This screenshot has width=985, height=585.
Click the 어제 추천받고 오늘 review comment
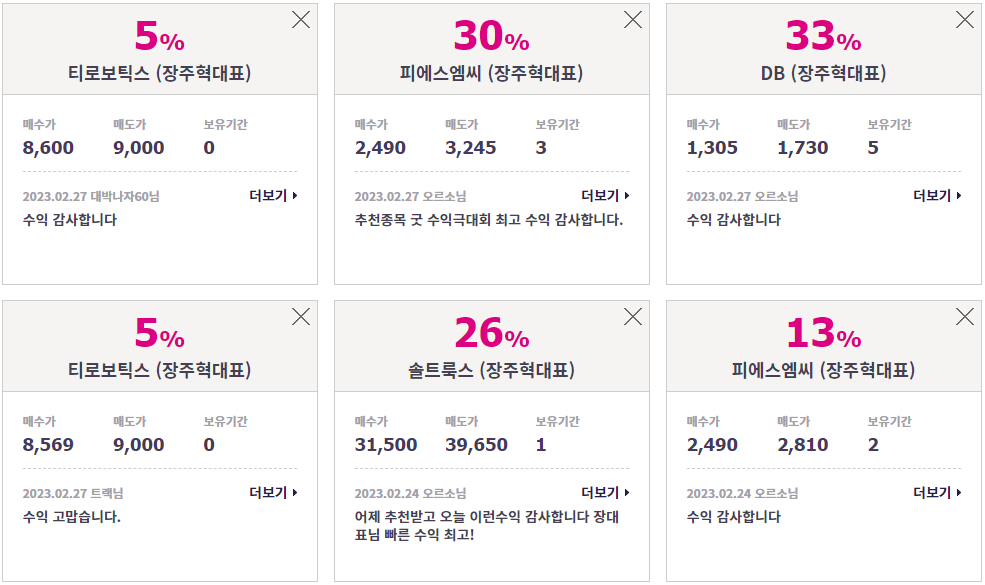(x=487, y=525)
